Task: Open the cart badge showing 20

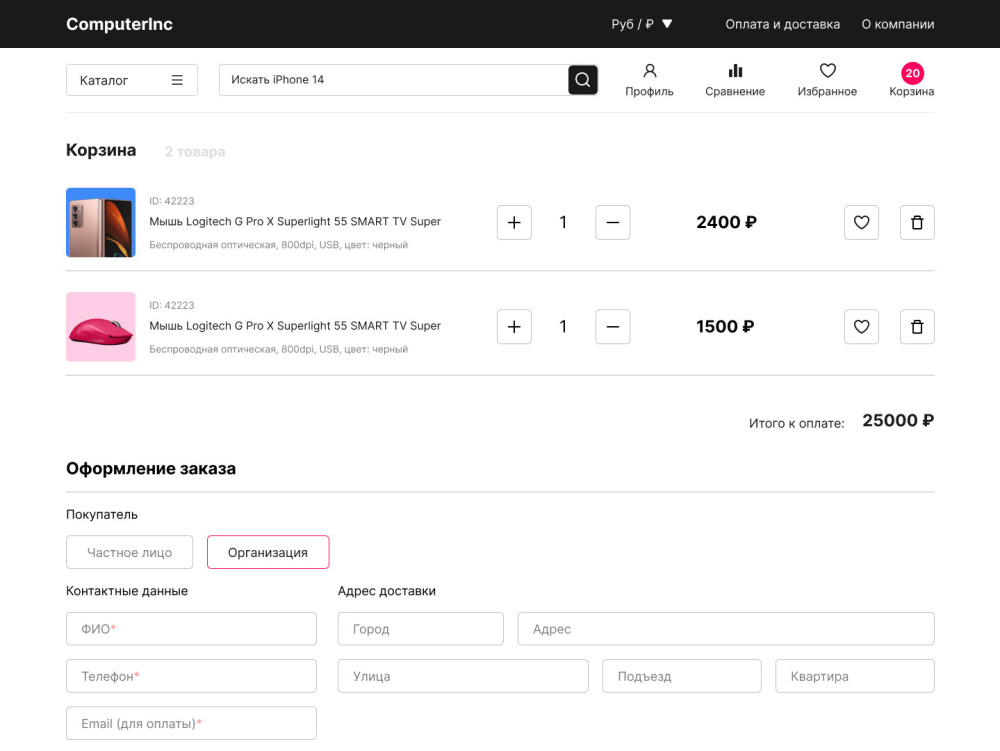Action: point(912,73)
